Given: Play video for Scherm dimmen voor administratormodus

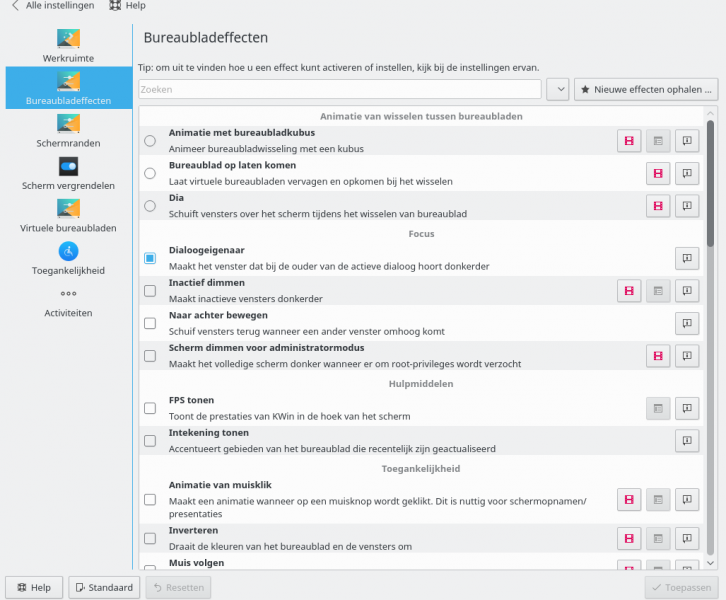Looking at the screenshot, I should tap(658, 355).
